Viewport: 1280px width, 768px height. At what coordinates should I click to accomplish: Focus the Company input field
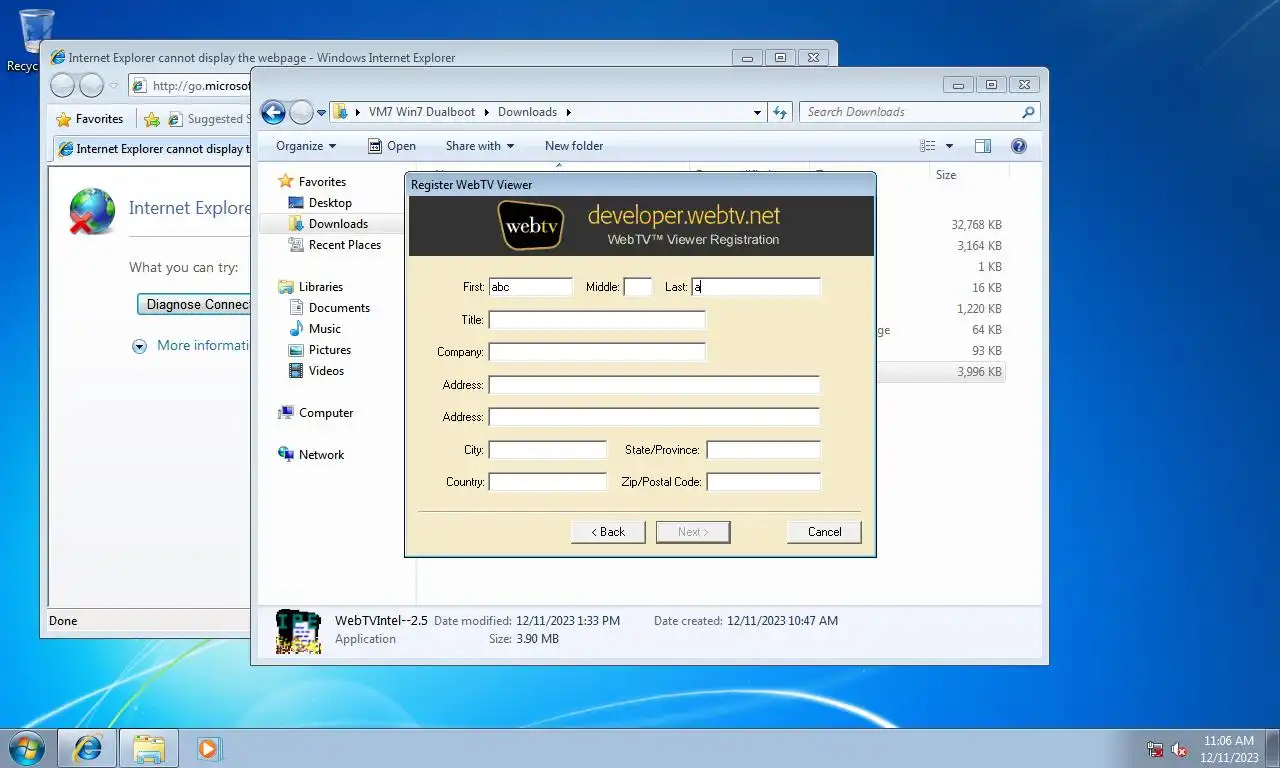point(597,352)
